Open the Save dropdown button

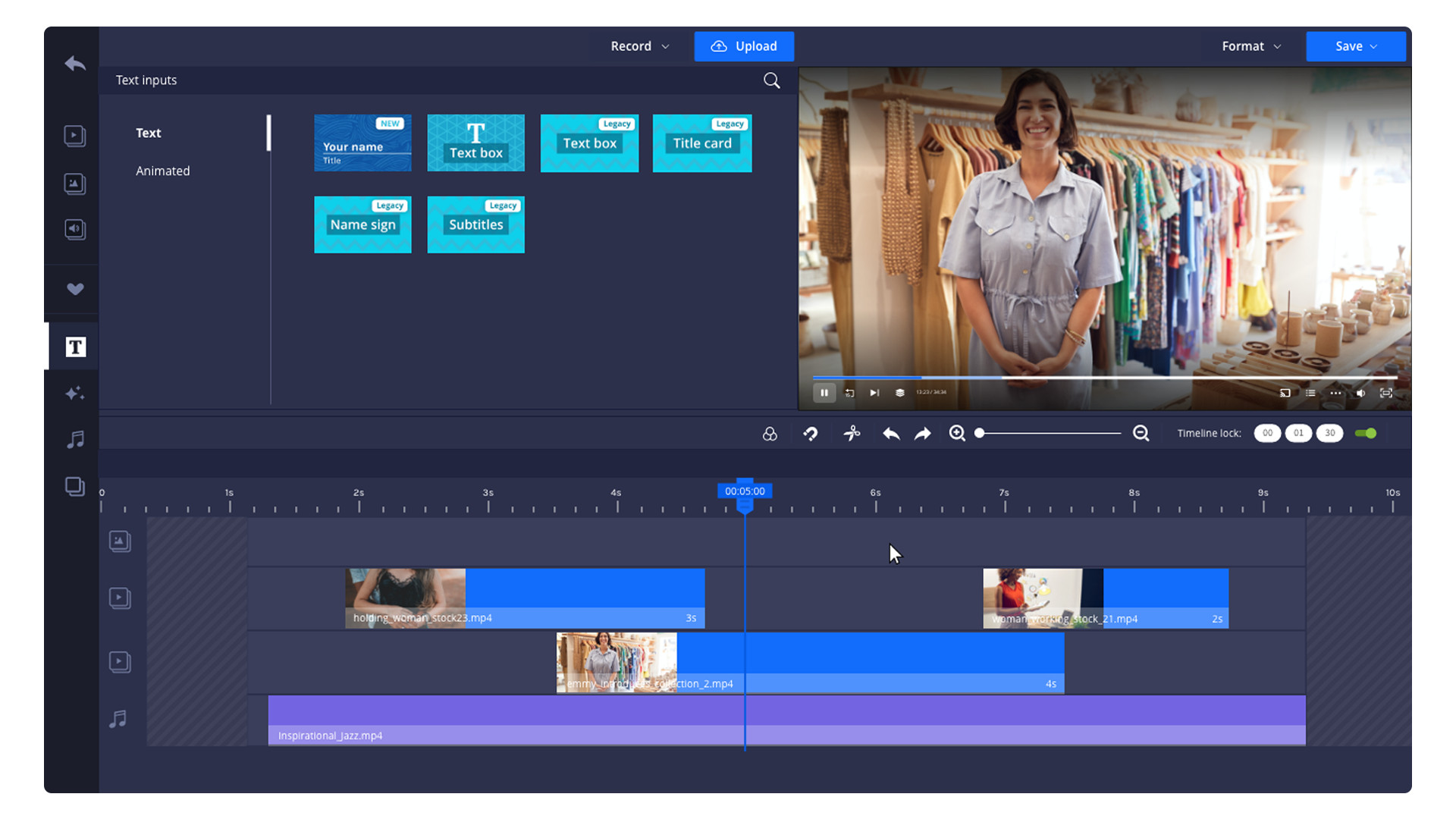pyautogui.click(x=1355, y=46)
